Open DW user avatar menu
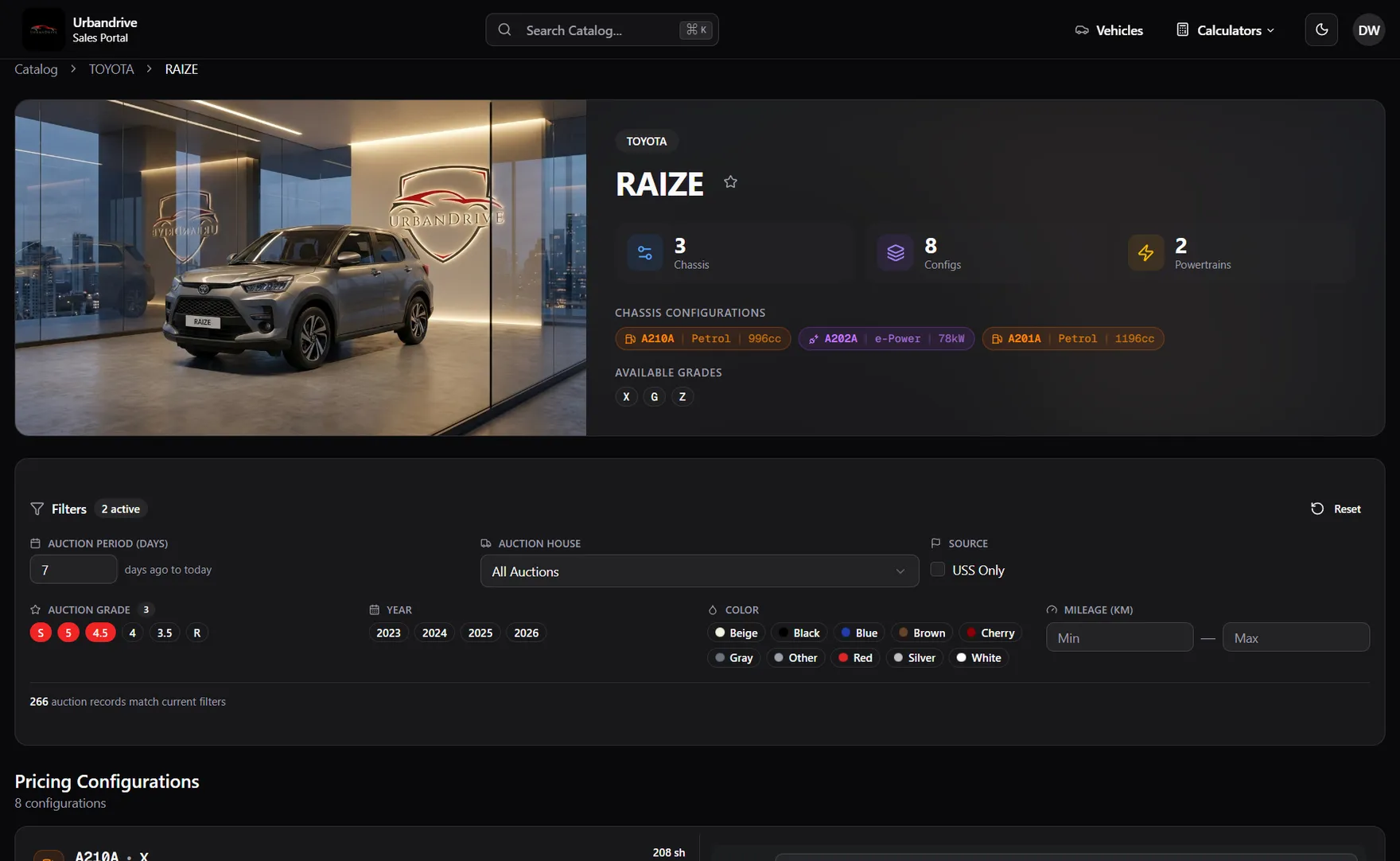This screenshot has height=861, width=1400. click(x=1368, y=30)
